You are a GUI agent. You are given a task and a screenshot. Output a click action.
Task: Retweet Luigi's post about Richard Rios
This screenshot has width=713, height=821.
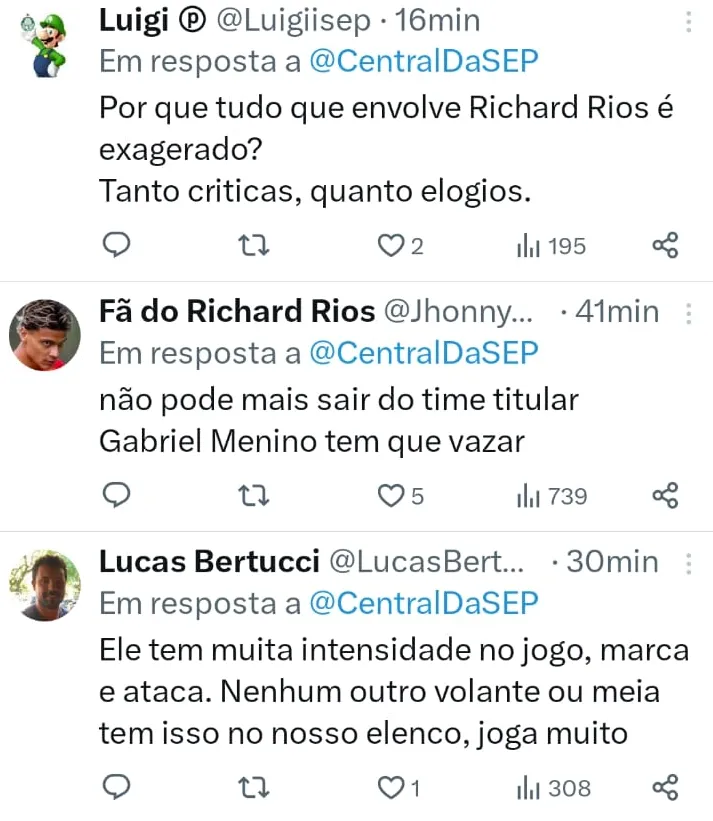(256, 245)
